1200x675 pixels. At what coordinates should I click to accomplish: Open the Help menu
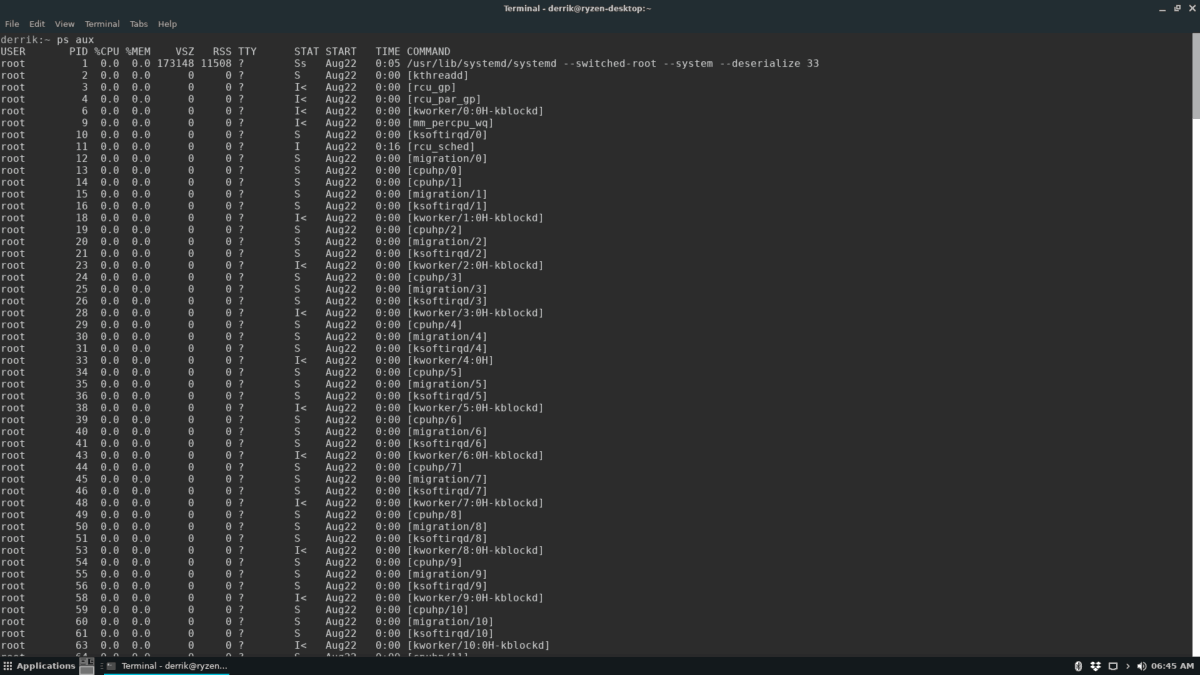click(168, 23)
